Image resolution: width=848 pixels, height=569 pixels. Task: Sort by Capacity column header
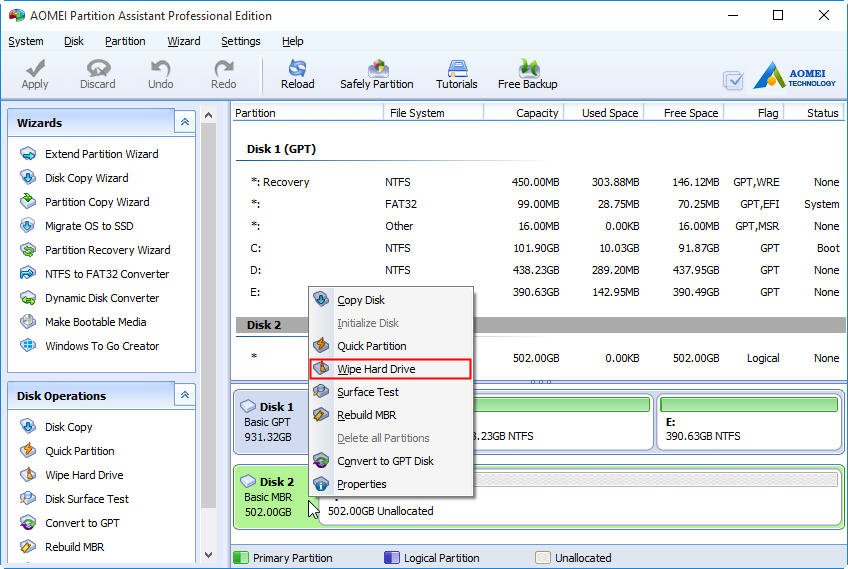tap(524, 113)
